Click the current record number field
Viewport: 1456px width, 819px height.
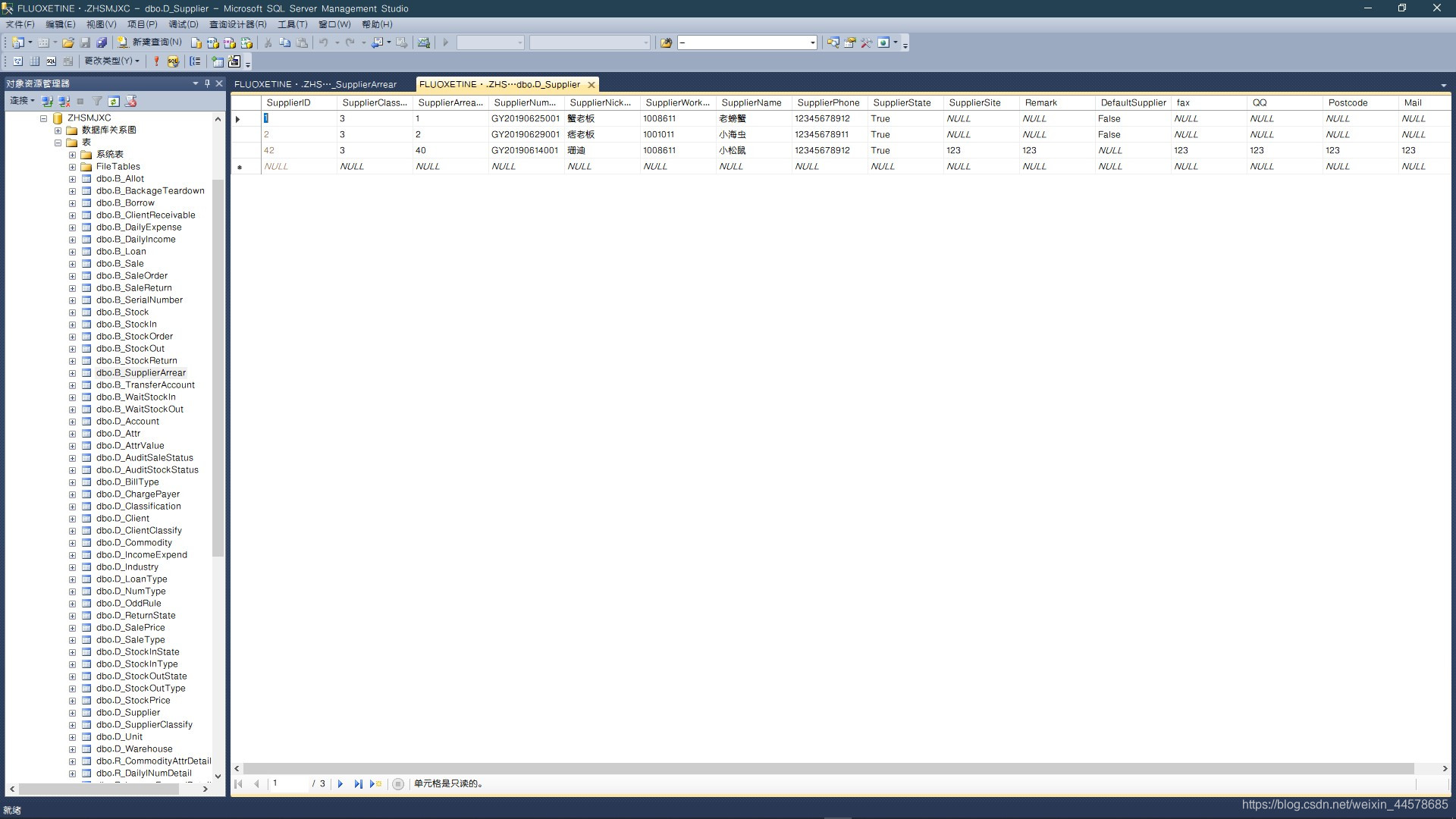[289, 784]
